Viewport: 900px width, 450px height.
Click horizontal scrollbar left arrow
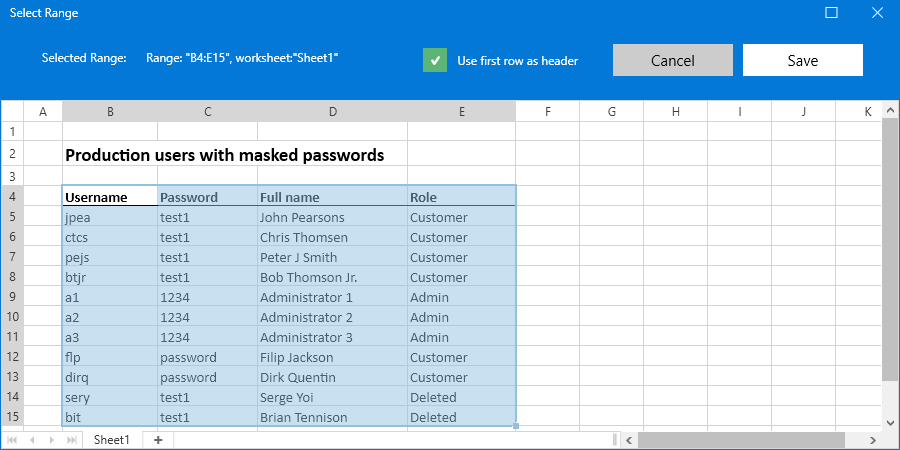[x=629, y=440]
